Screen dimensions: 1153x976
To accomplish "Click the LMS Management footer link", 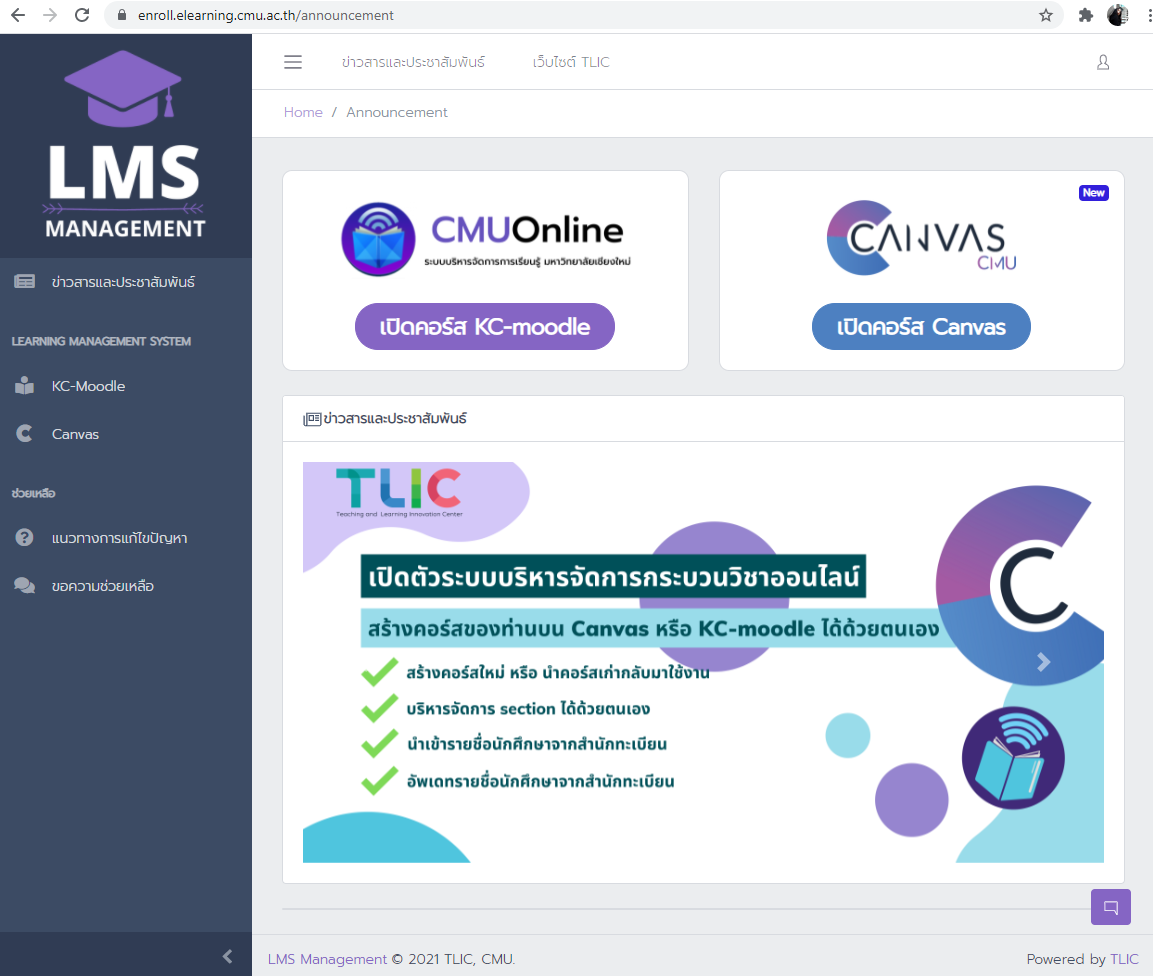I will (326, 959).
